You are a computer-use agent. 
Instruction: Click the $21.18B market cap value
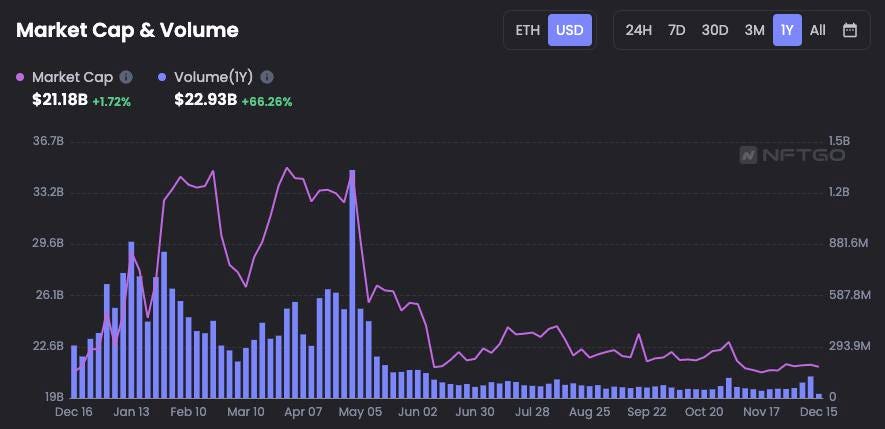tap(60, 100)
